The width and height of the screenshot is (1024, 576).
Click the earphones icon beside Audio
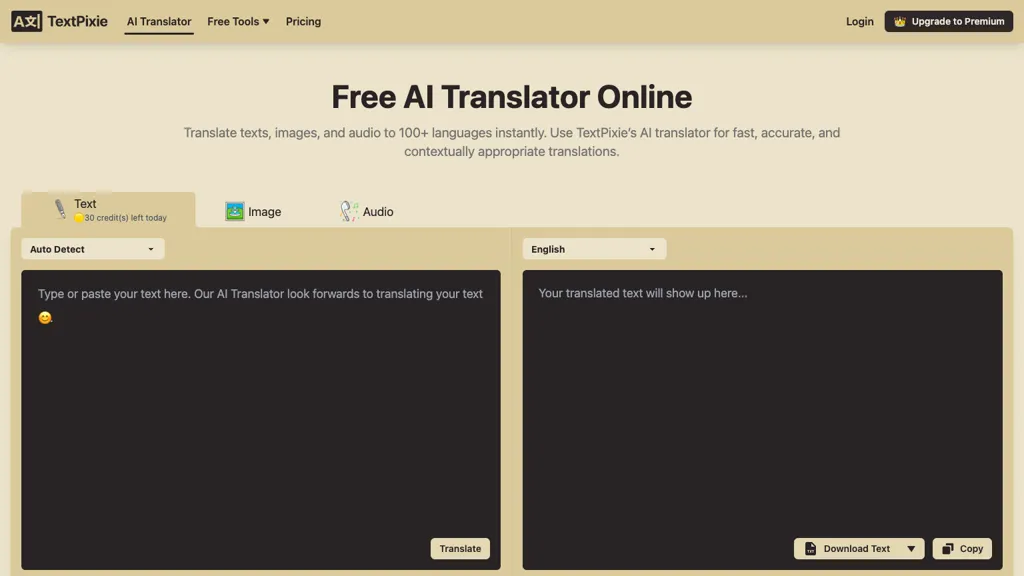pos(348,211)
